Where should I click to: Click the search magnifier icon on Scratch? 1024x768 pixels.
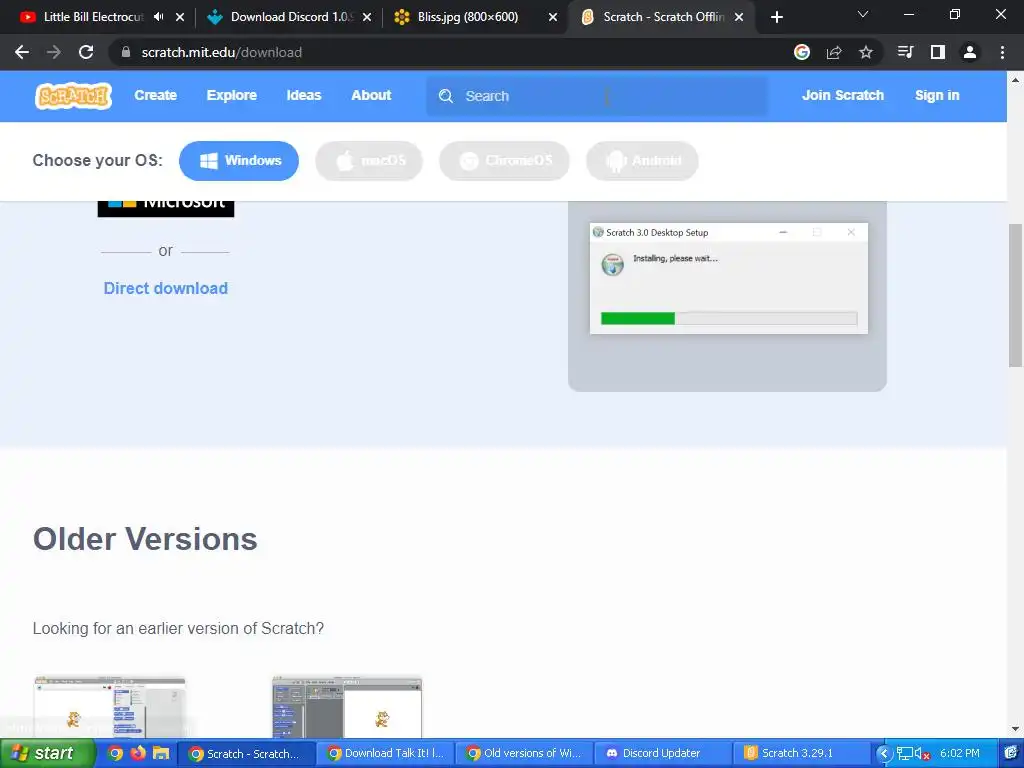coord(446,96)
